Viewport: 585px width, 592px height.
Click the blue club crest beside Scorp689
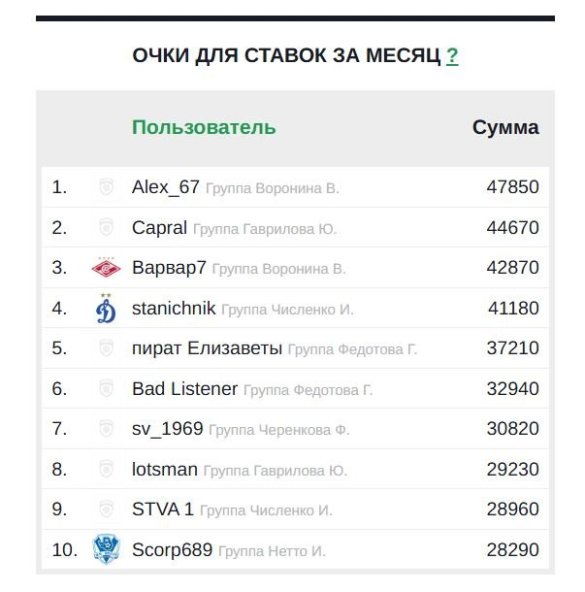click(x=106, y=549)
